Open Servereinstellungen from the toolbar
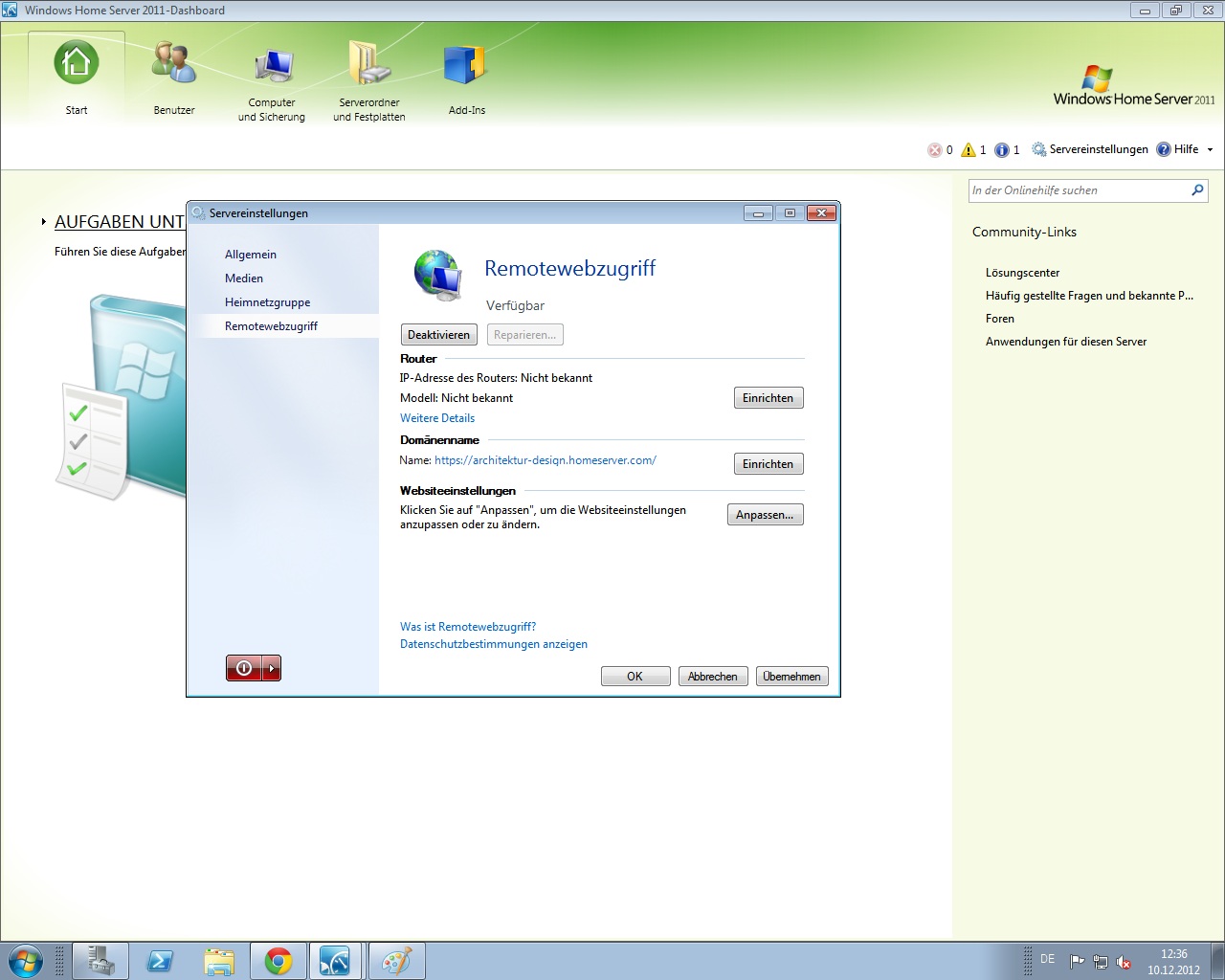Screen dimensions: 1225x980 coord(1089,149)
